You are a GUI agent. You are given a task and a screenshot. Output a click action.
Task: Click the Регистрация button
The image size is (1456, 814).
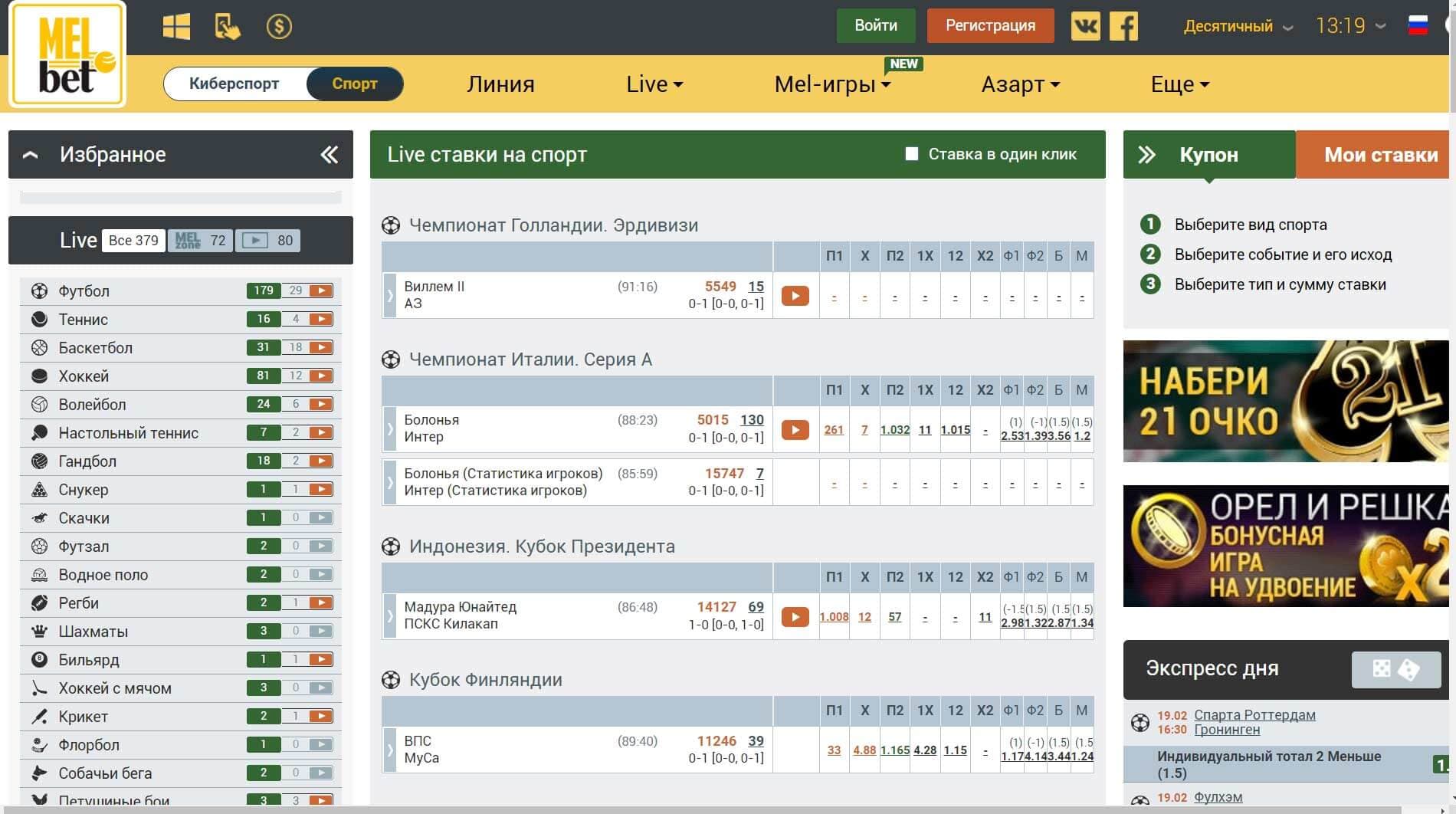coord(990,25)
